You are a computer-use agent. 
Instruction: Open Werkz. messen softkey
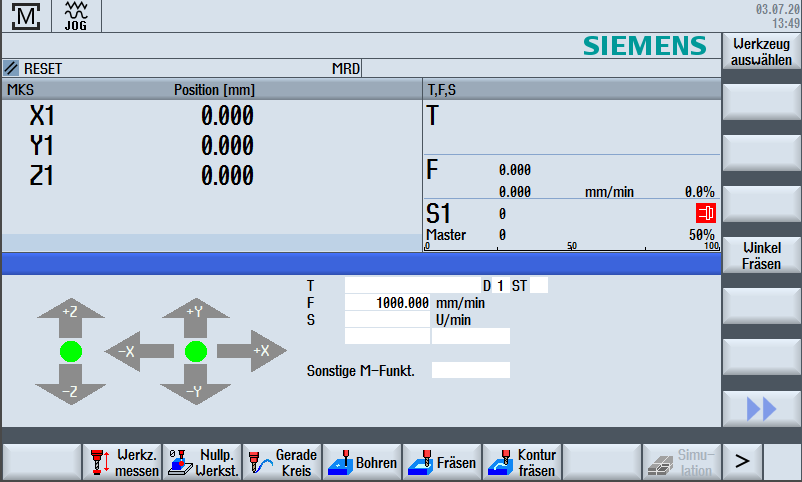point(122,463)
